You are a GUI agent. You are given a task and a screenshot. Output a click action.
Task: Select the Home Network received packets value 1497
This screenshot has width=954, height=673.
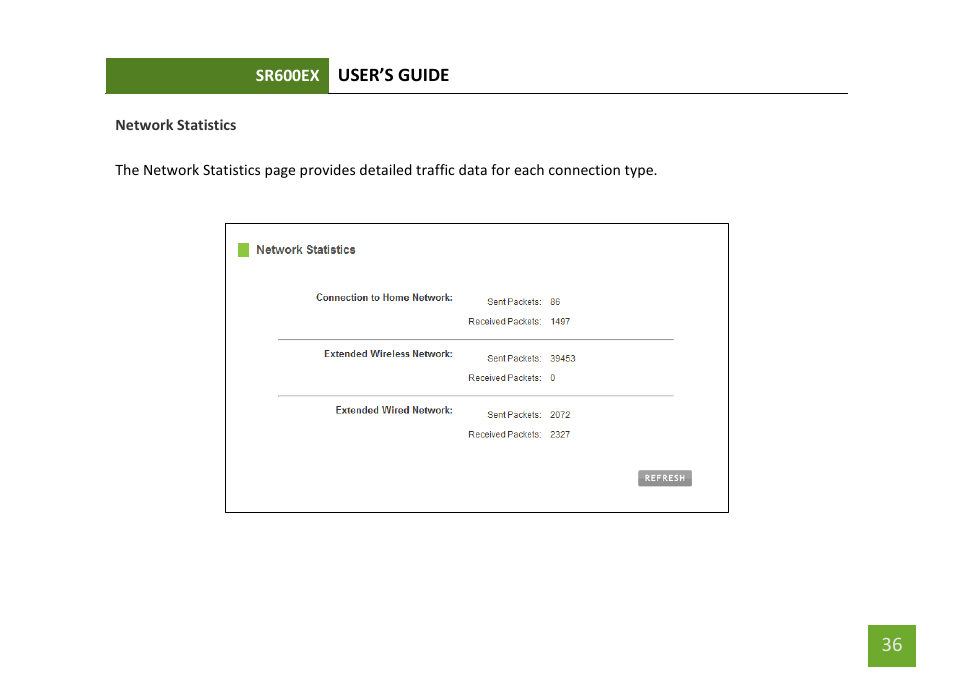coord(560,321)
